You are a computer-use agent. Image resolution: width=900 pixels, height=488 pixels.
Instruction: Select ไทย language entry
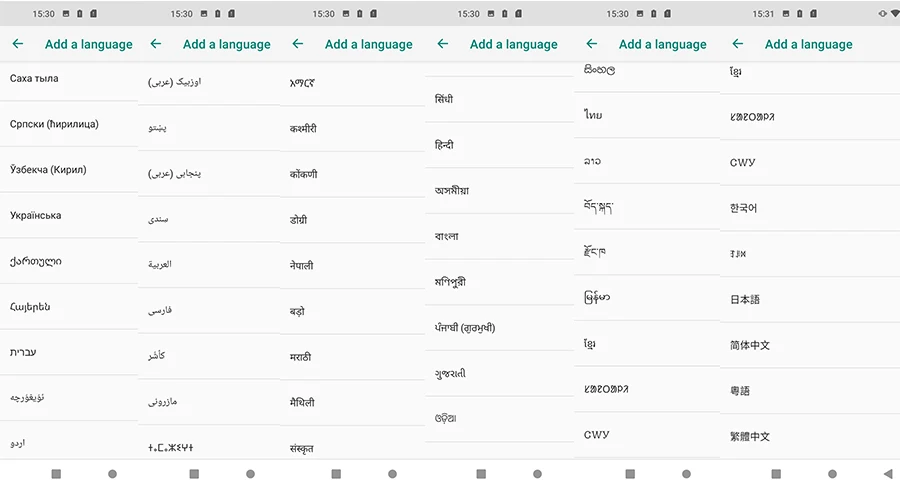click(647, 115)
